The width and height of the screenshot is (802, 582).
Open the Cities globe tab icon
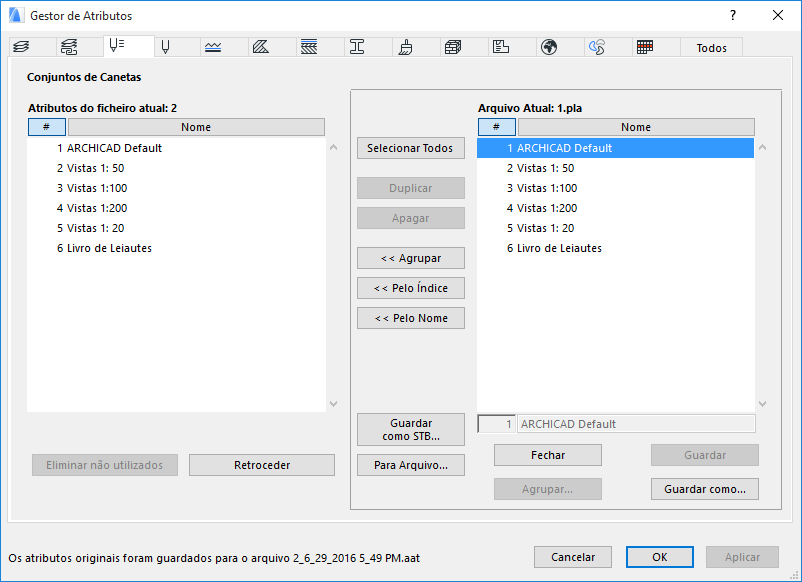(x=549, y=47)
